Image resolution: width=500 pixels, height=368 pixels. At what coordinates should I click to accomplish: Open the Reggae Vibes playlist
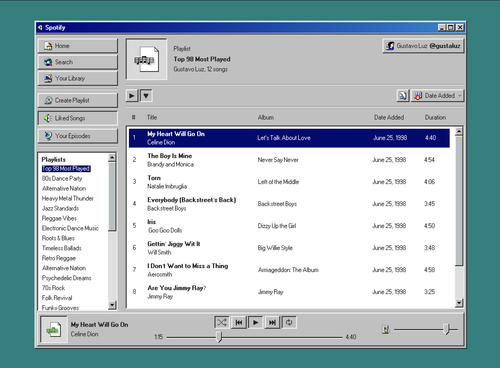click(x=59, y=218)
